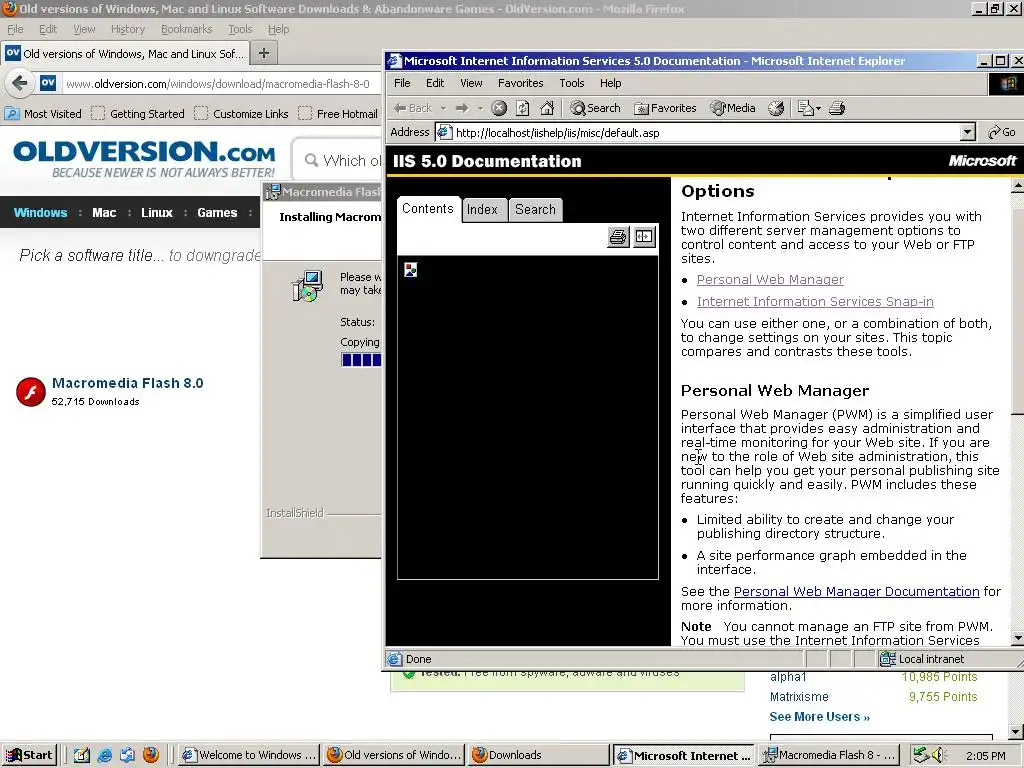Open the Firefox File menu
1024x768 pixels.
[x=15, y=29]
